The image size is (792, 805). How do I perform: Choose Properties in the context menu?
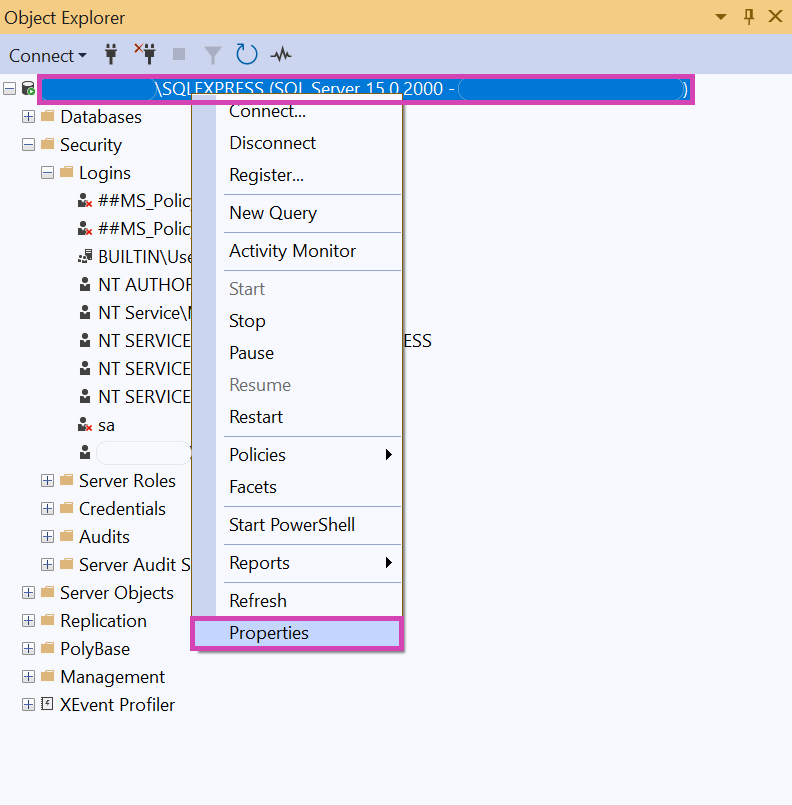pos(297,633)
